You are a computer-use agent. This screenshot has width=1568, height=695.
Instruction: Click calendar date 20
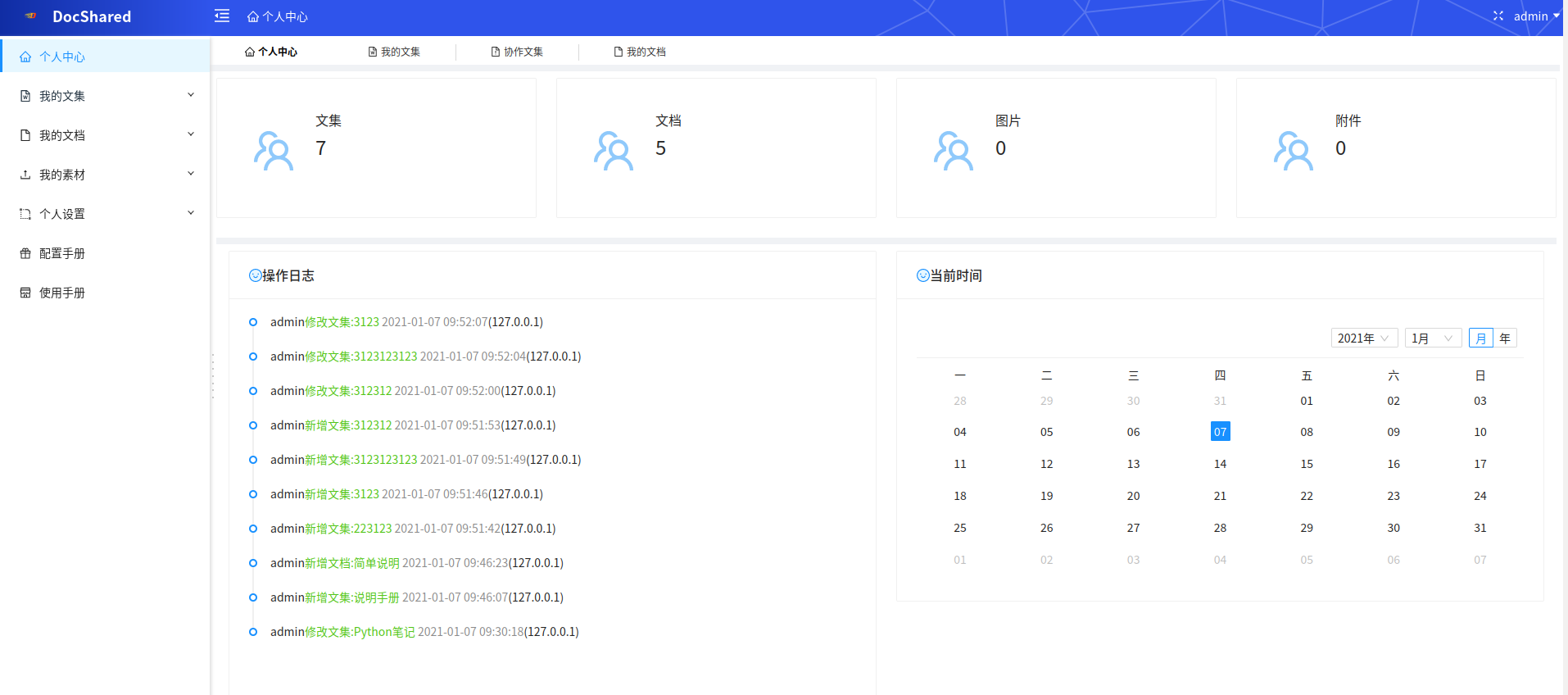point(1134,496)
